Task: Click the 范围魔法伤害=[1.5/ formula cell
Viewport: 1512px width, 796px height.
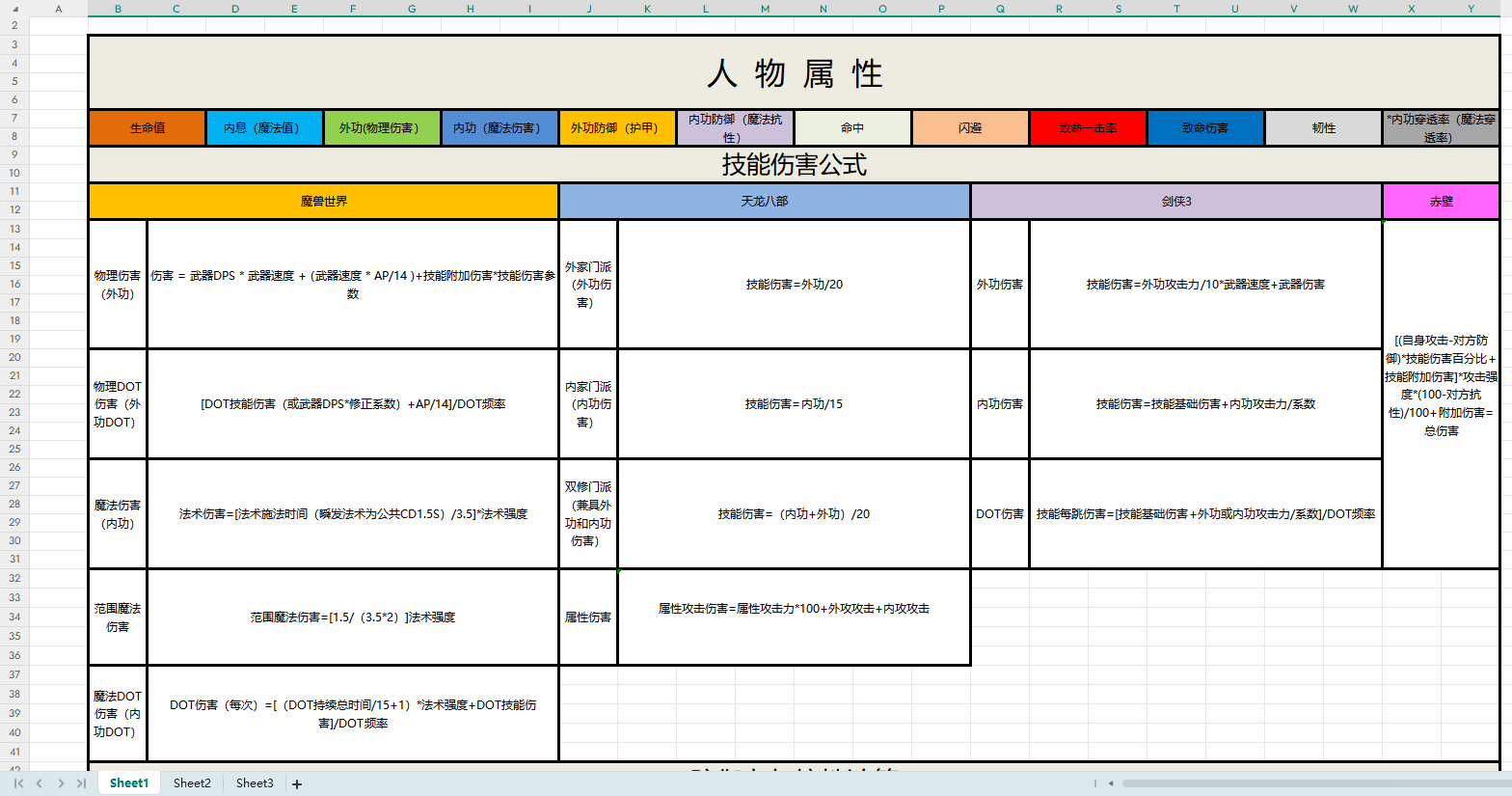Action: [353, 617]
